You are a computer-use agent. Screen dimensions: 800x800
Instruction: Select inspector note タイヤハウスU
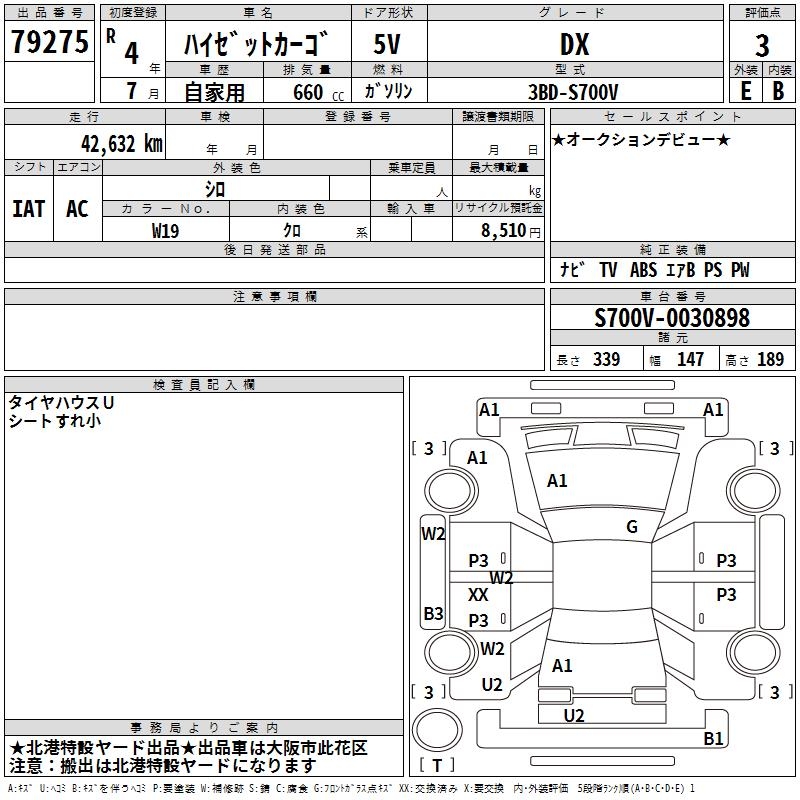[x=61, y=403]
